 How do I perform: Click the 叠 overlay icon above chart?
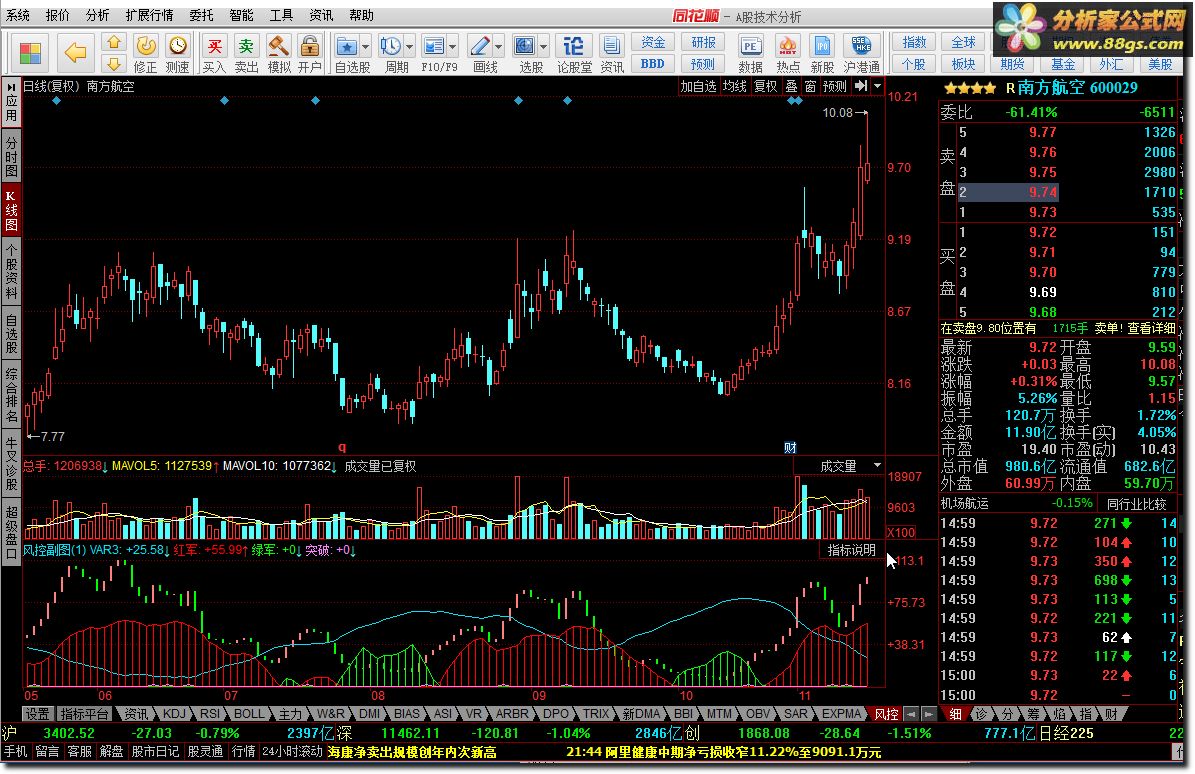click(792, 86)
